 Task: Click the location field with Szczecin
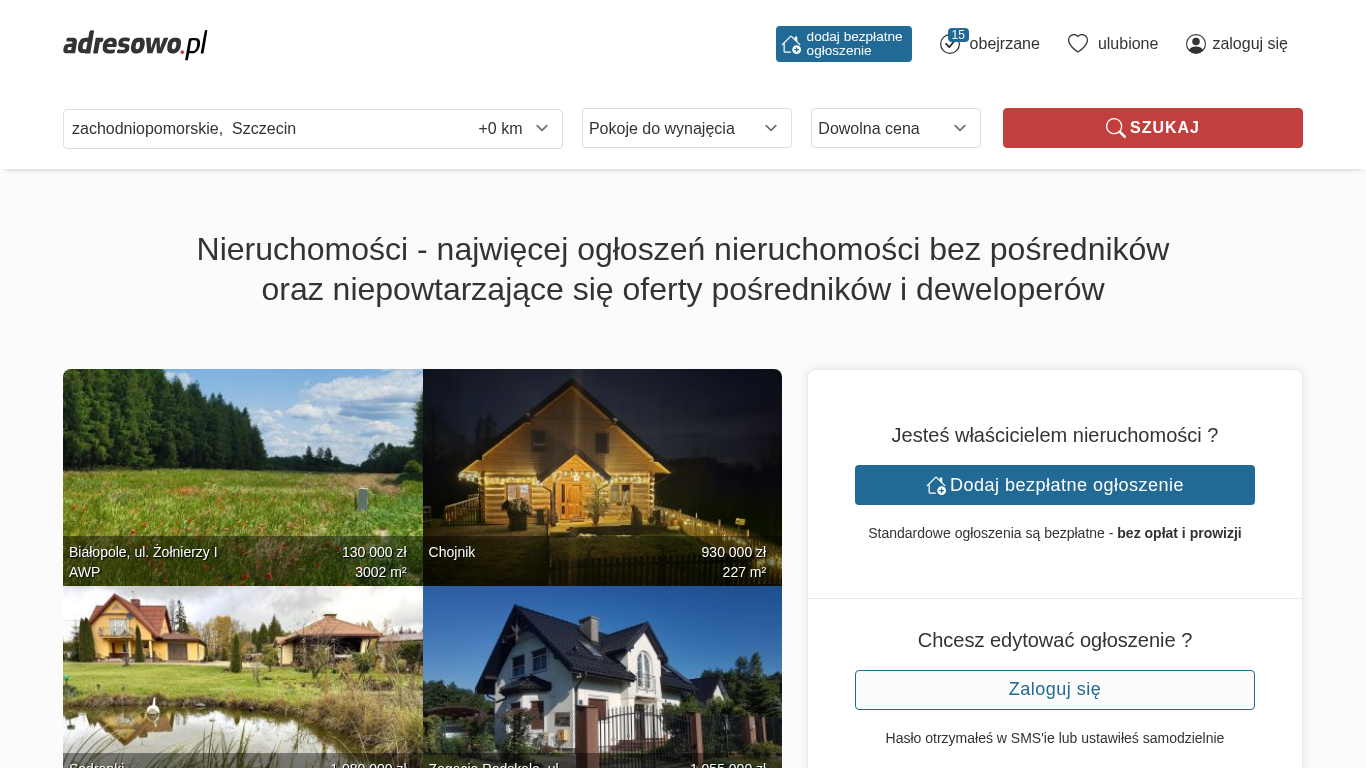pos(260,129)
